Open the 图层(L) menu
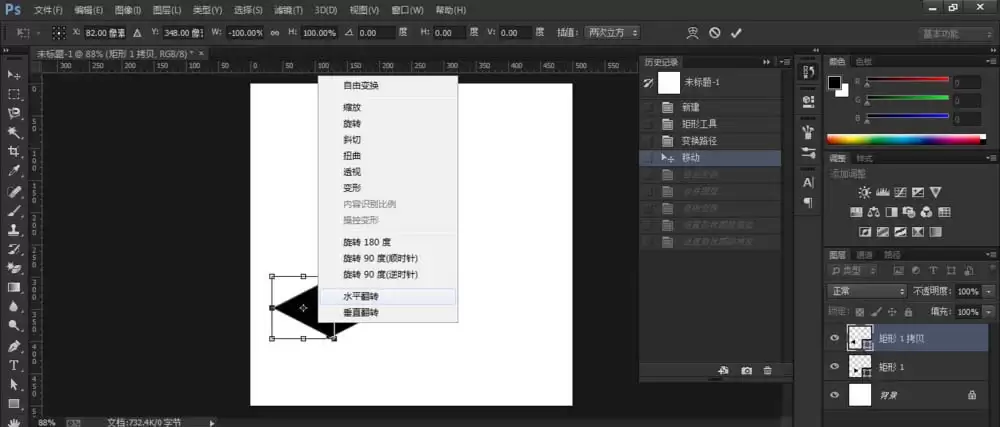 (x=167, y=10)
